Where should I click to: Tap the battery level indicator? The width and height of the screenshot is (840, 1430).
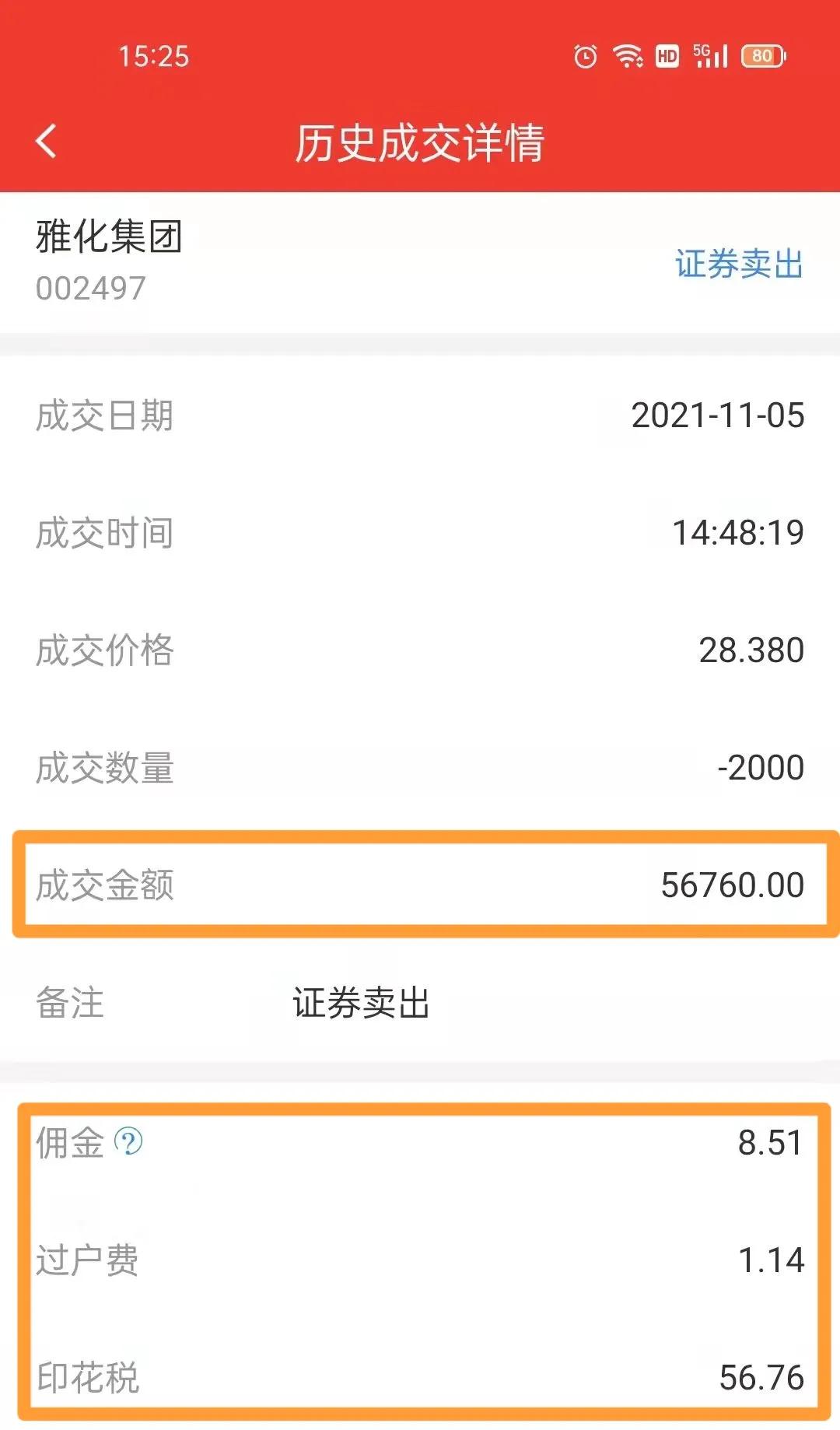(764, 56)
